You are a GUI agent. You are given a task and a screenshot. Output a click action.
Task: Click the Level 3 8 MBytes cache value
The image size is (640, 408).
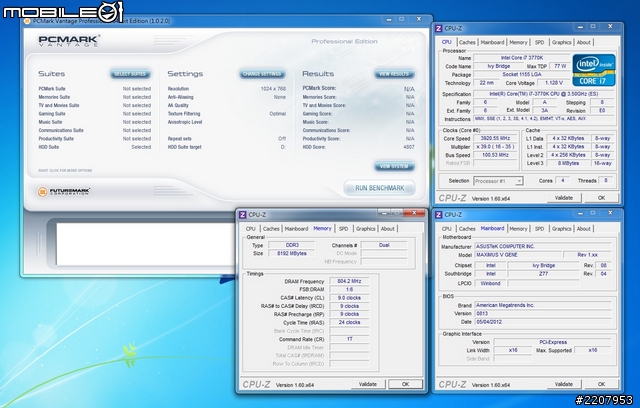coord(568,163)
